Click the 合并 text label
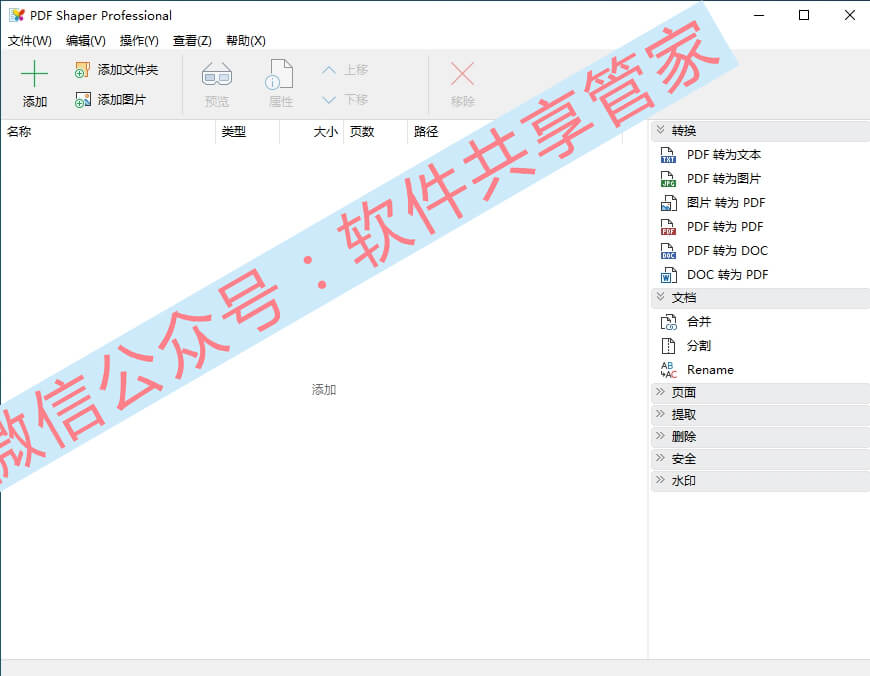The height and width of the screenshot is (676, 870). [x=699, y=322]
